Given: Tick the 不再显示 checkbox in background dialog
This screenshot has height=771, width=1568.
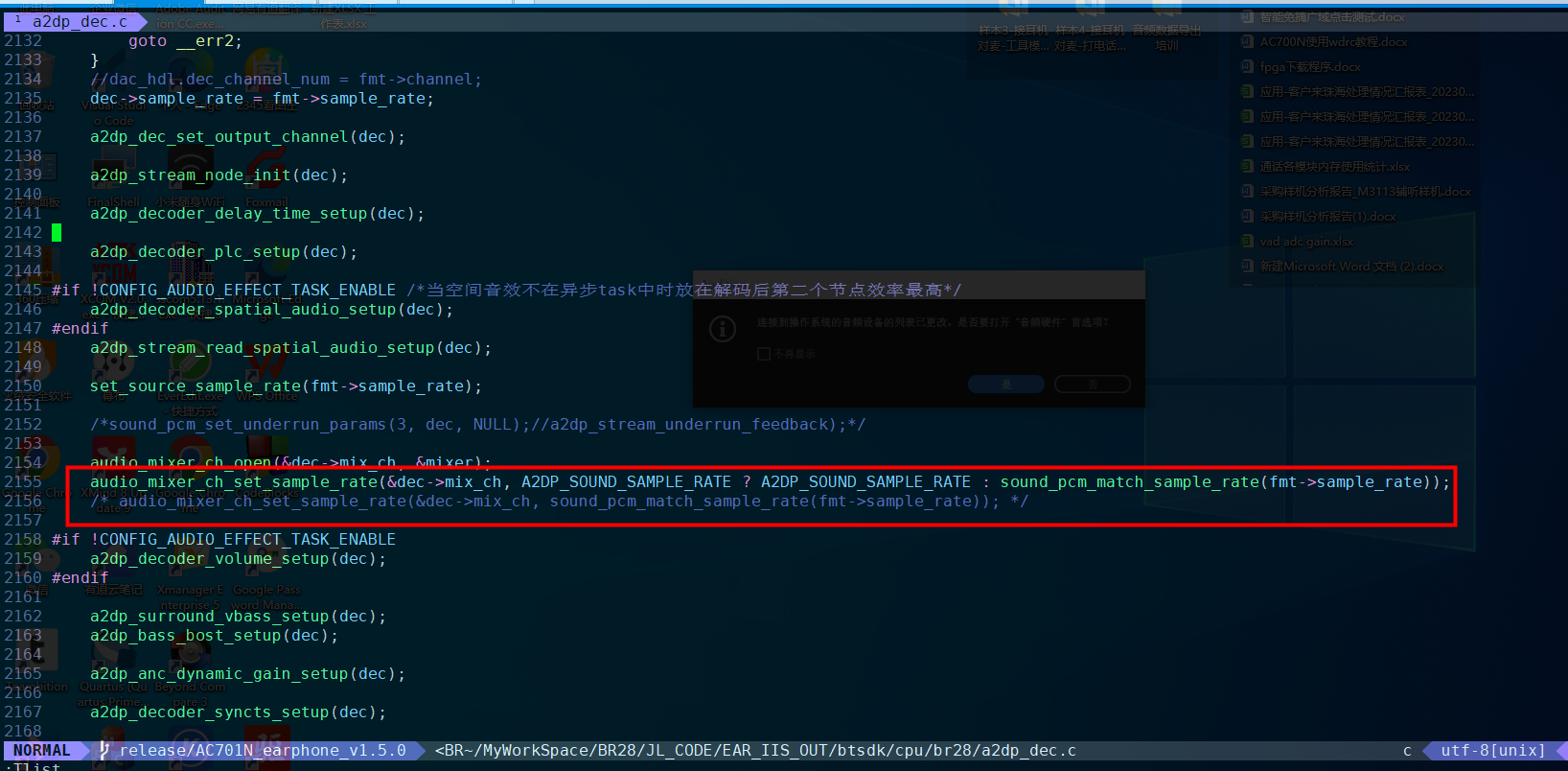Looking at the screenshot, I should (x=764, y=354).
